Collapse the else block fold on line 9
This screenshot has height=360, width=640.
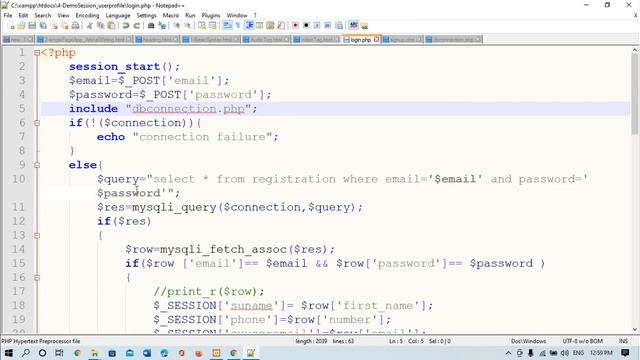coord(37,165)
